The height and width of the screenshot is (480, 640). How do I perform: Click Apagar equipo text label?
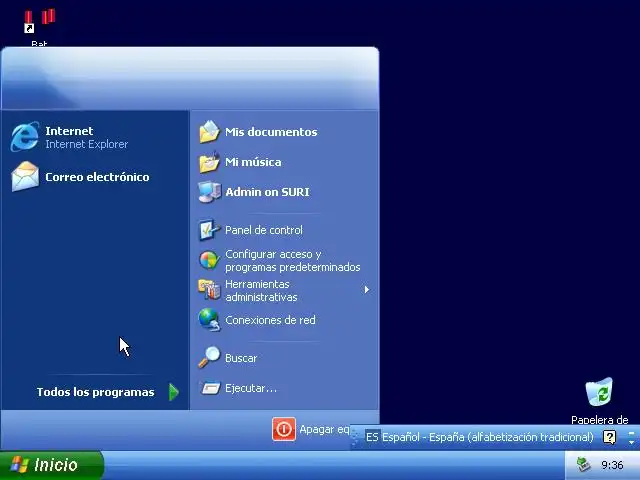(x=324, y=429)
